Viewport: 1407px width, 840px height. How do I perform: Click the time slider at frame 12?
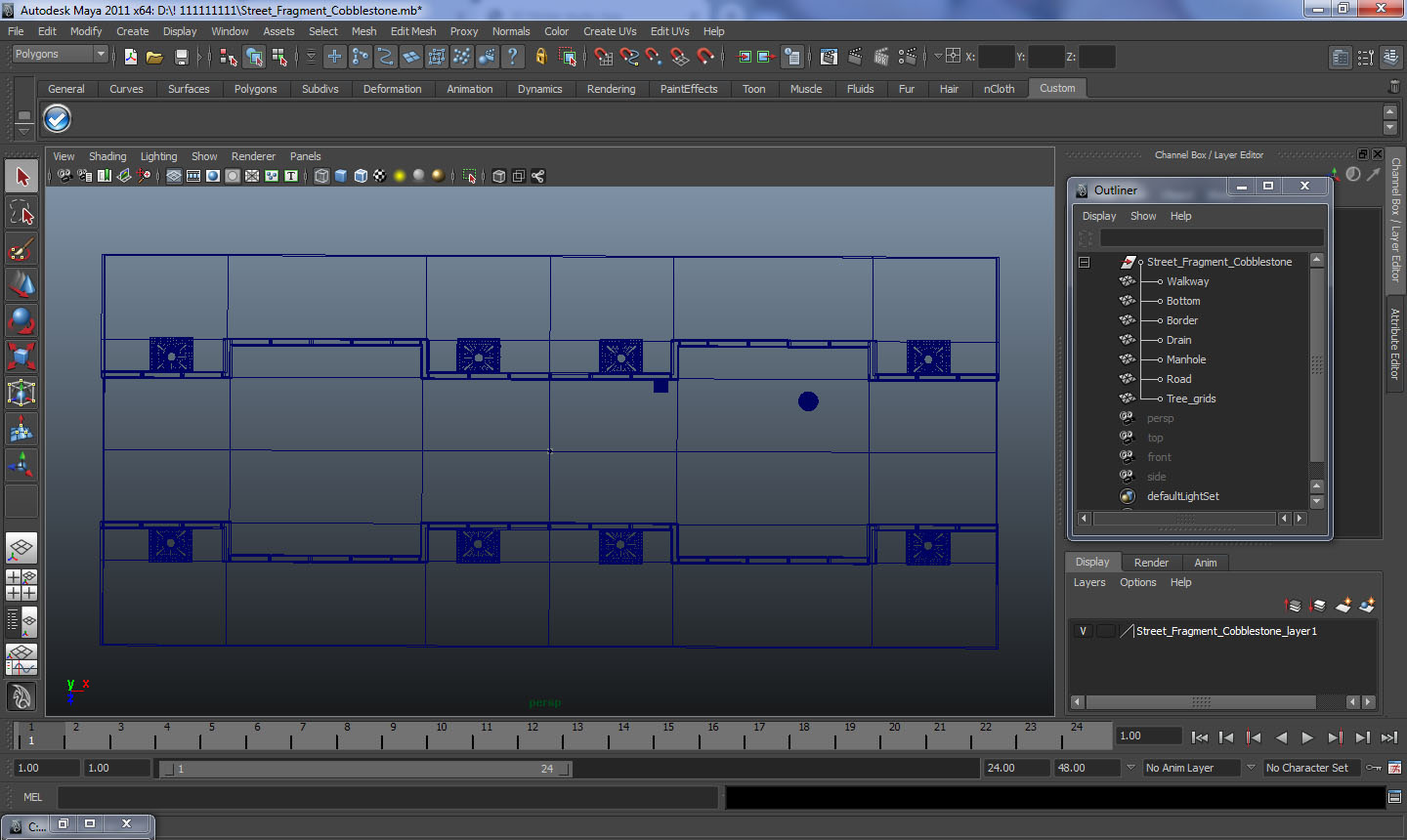(x=533, y=735)
